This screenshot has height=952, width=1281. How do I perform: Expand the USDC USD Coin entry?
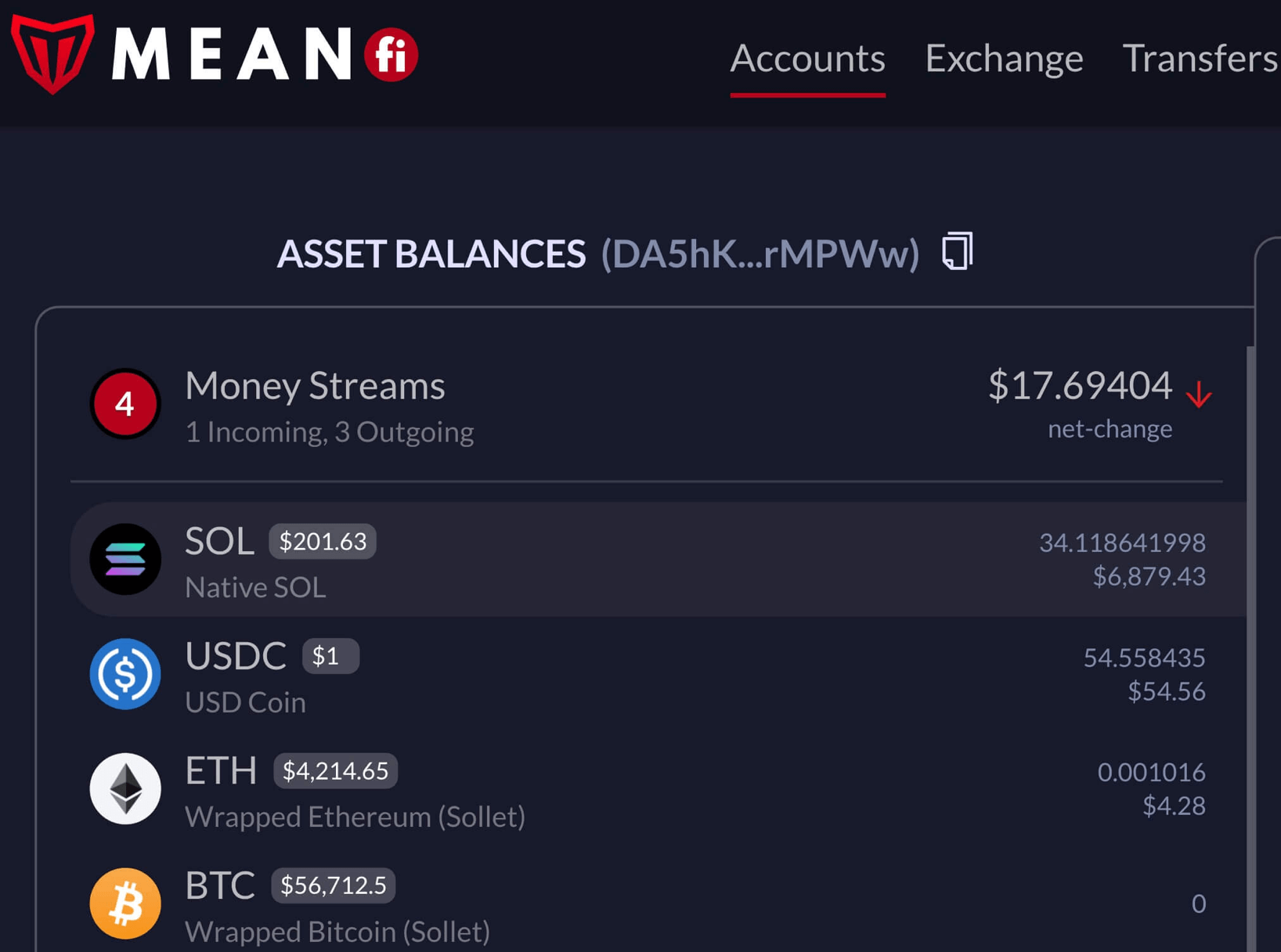click(548, 674)
